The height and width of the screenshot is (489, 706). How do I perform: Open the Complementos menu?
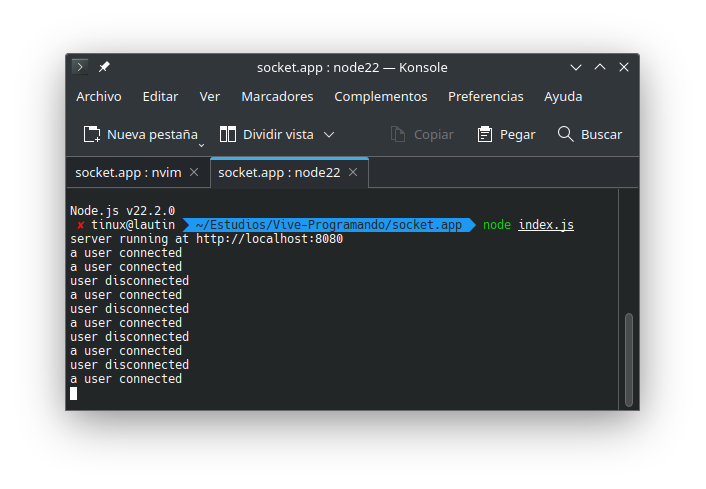(380, 97)
